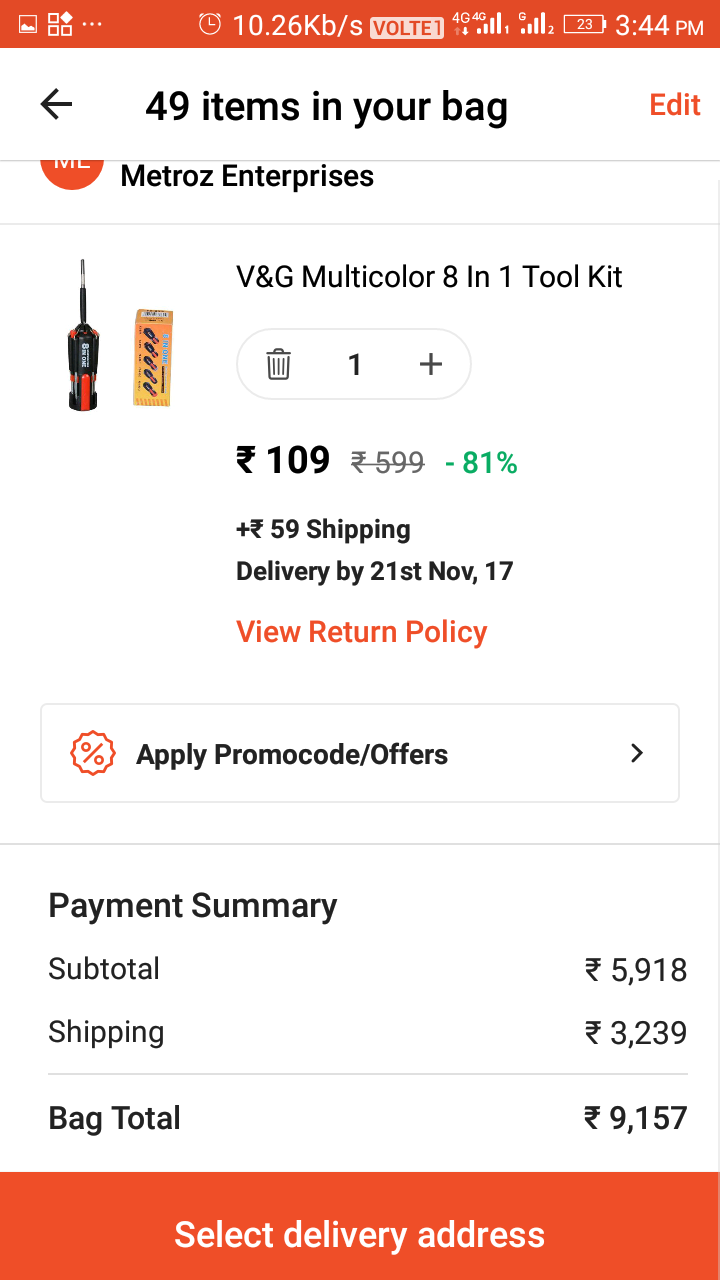
Task: Tap the back arrow icon
Action: (x=56, y=105)
